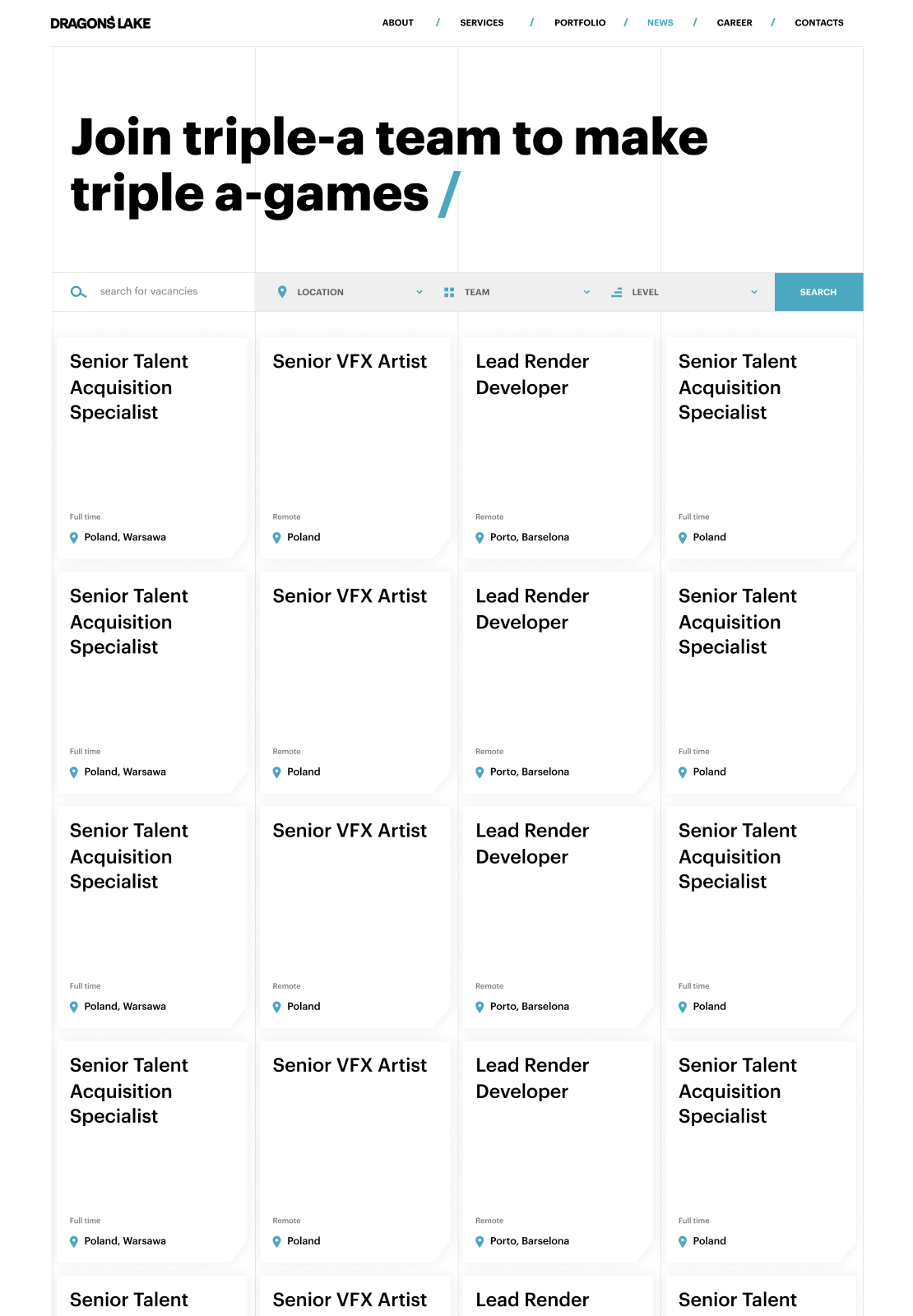The width and height of the screenshot is (913, 1316).
Task: Expand the Location dropdown chevron
Action: pyautogui.click(x=419, y=292)
